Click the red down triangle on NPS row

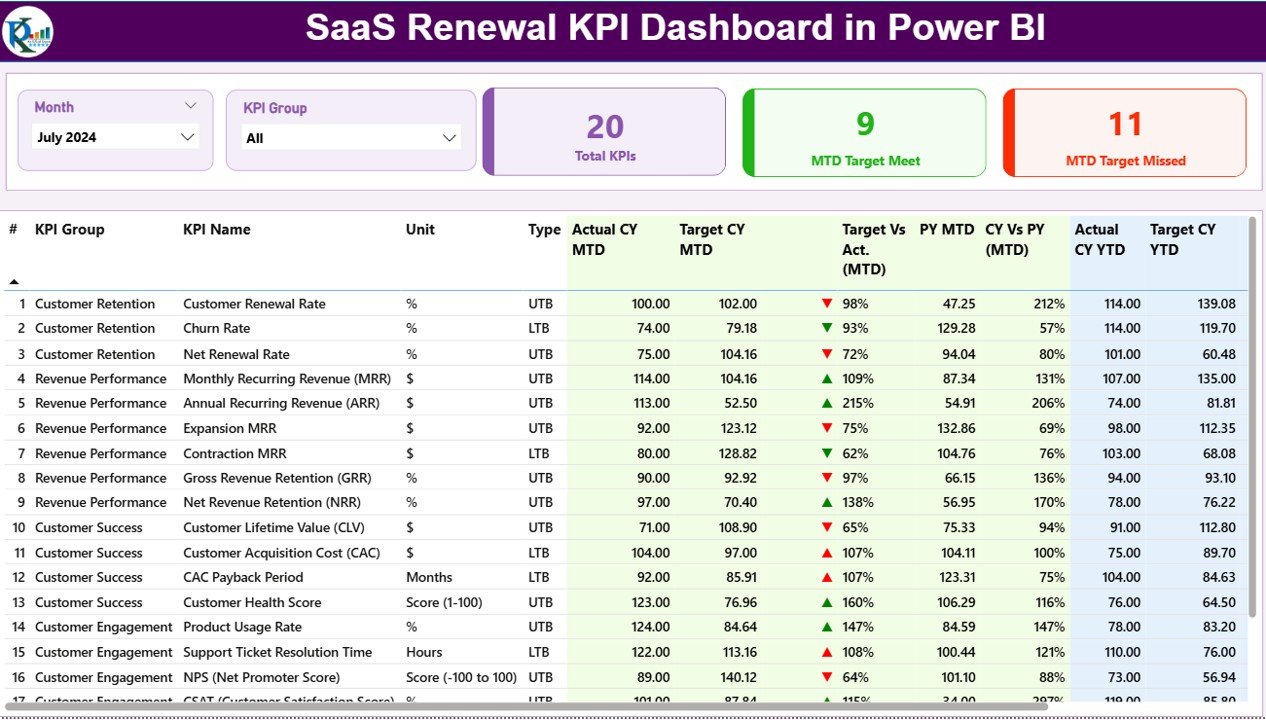coord(826,677)
